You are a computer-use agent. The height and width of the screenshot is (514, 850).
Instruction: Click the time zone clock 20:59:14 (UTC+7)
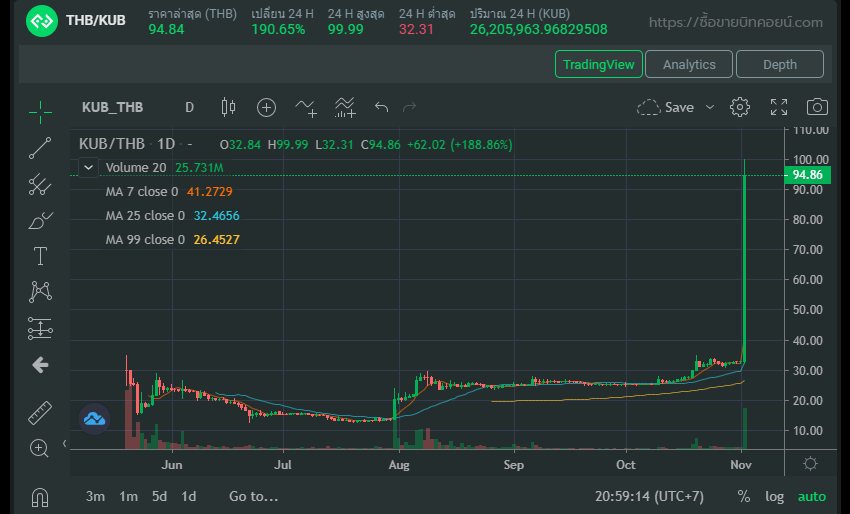649,496
